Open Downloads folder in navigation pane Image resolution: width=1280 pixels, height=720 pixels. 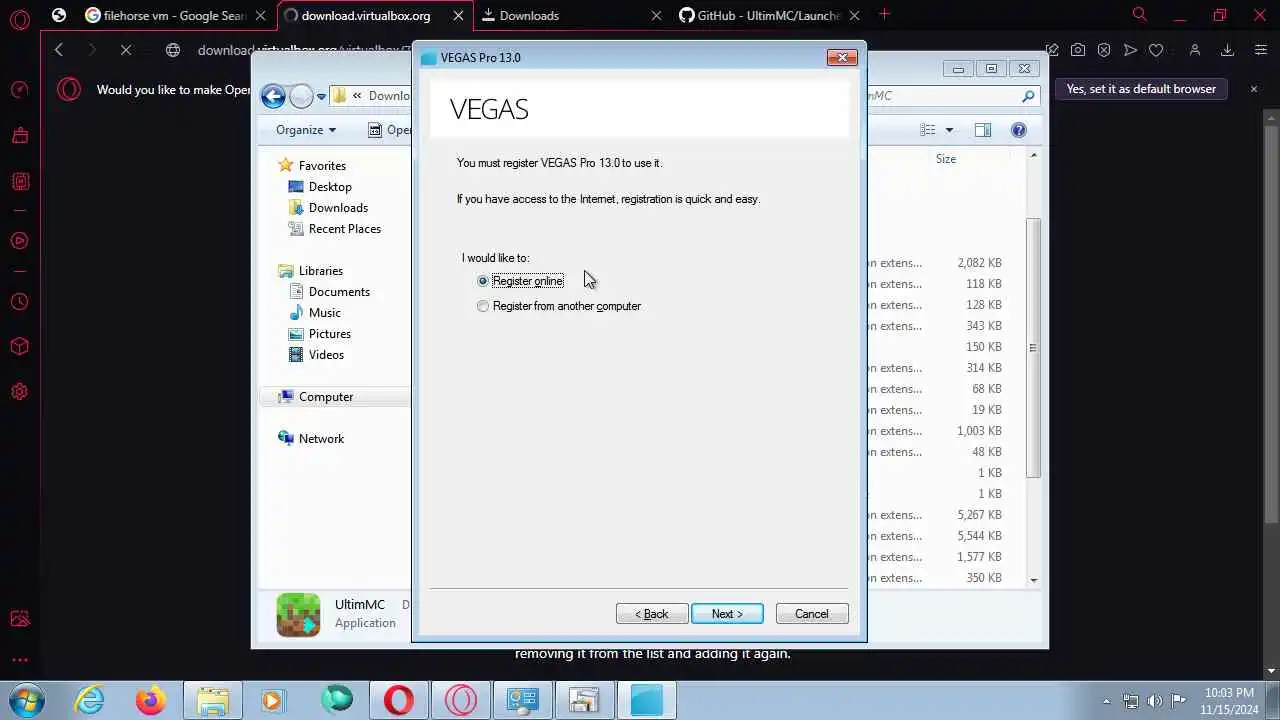pos(338,208)
